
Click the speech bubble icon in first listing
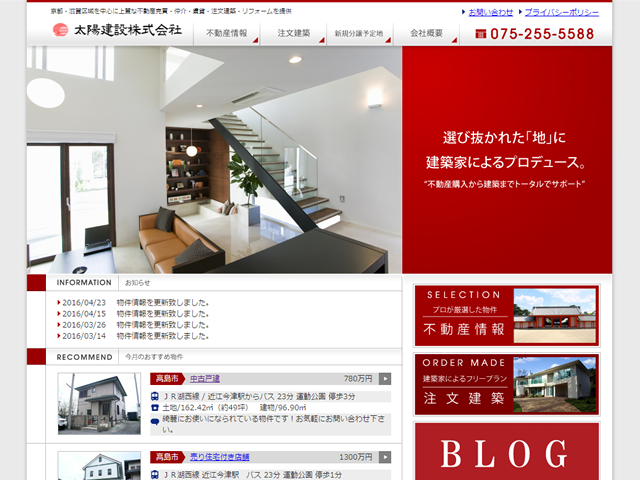[x=155, y=420]
